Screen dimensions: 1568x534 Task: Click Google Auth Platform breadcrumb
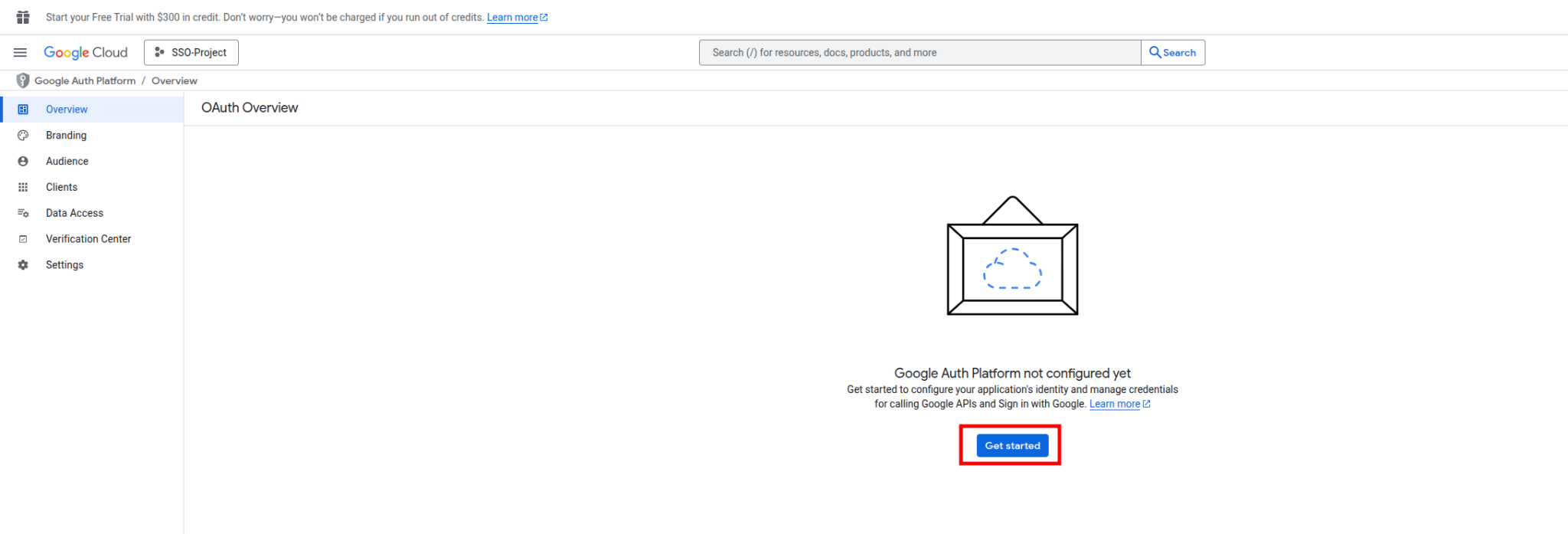click(x=85, y=80)
